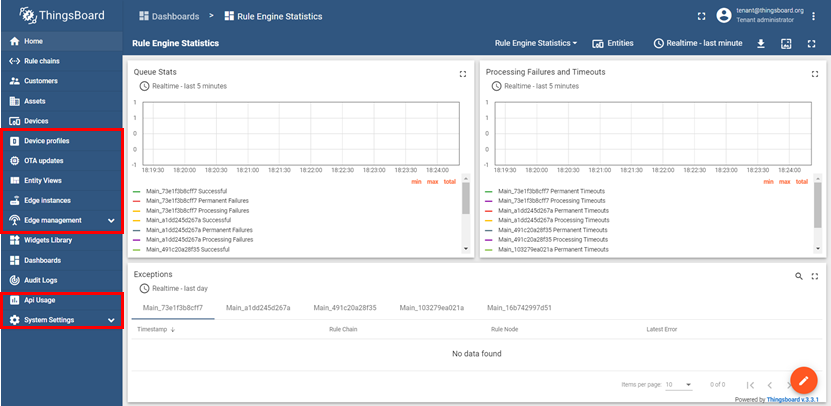Click the tenant user account avatar
Screen dimensions: 831x406
[724, 15]
